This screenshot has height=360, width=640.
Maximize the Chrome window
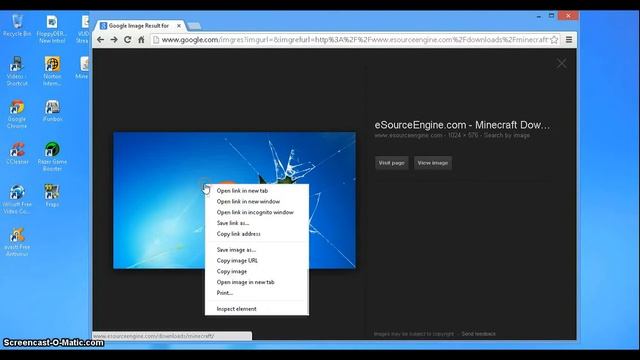click(x=551, y=16)
